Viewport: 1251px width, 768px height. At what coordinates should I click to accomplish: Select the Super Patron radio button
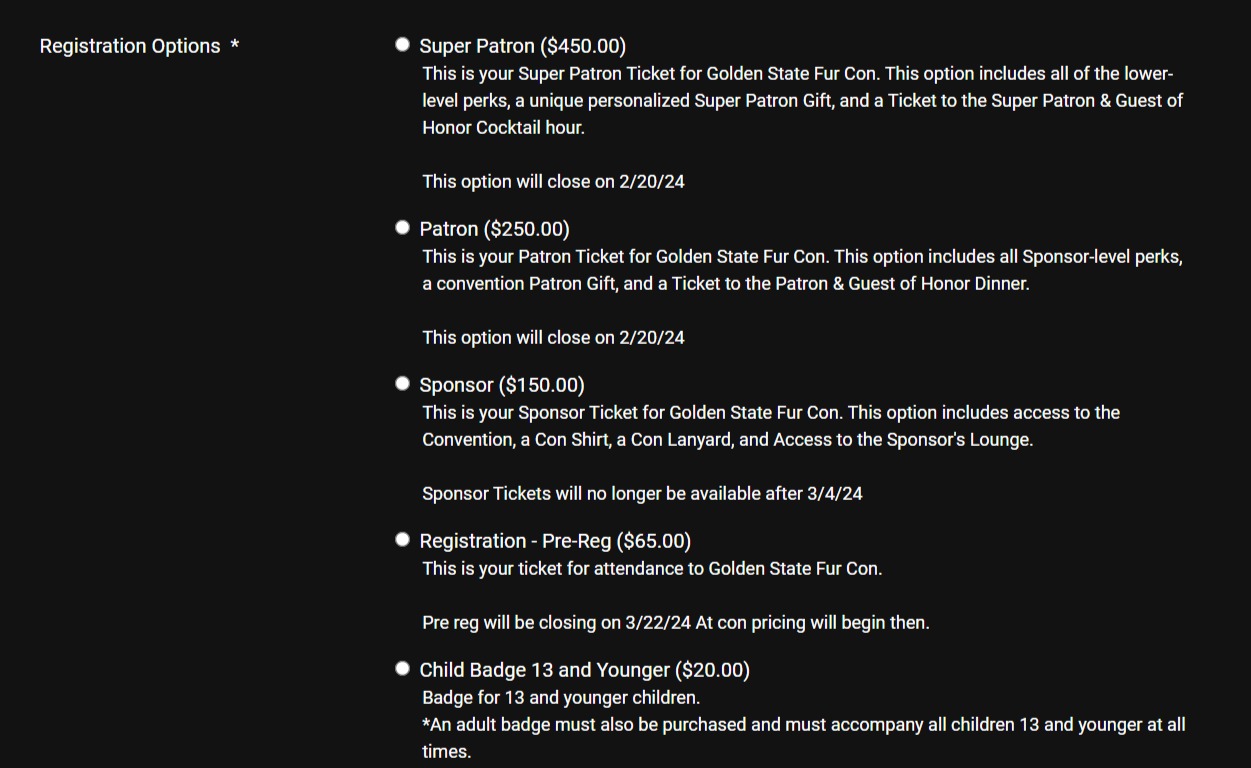pos(402,44)
